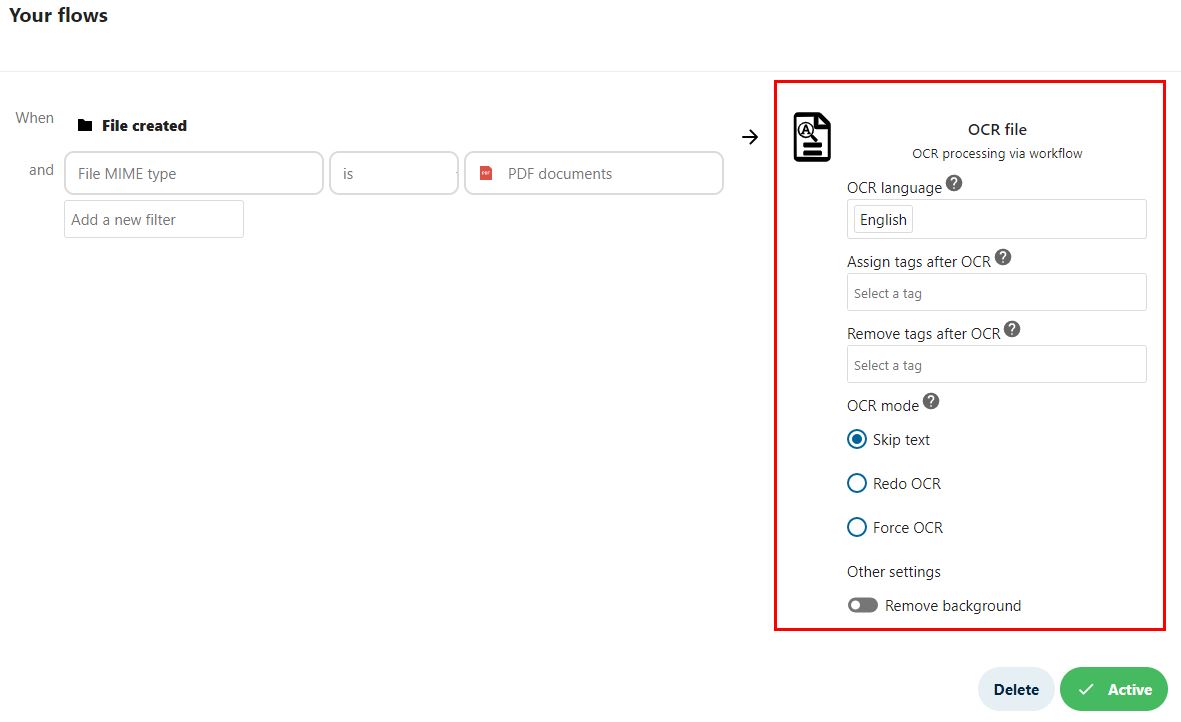Viewport: 1181px width, 722px height.
Task: Click the checkmark icon in Active button
Action: click(x=1085, y=689)
